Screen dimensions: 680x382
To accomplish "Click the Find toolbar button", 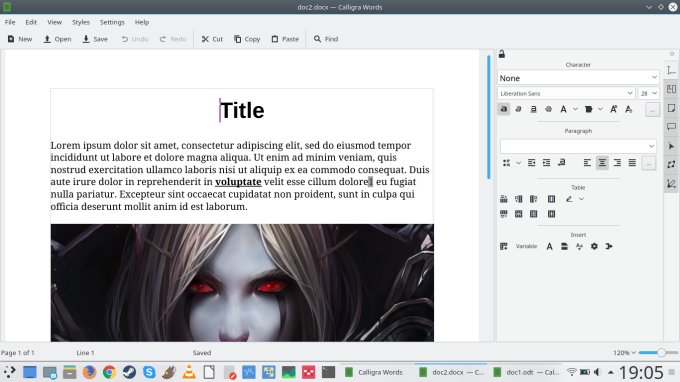I will coord(326,39).
